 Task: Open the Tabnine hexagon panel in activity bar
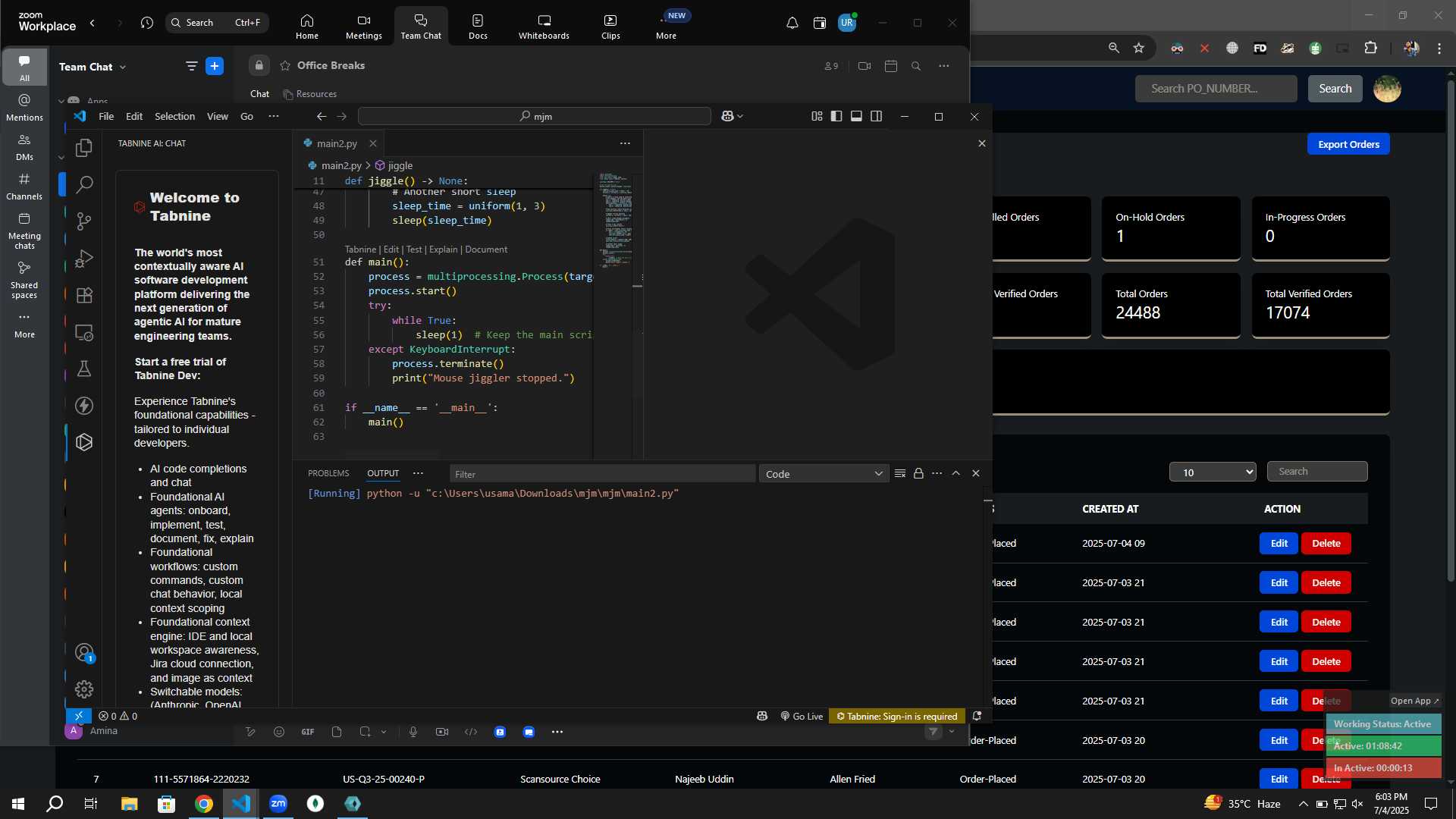pos(84,442)
